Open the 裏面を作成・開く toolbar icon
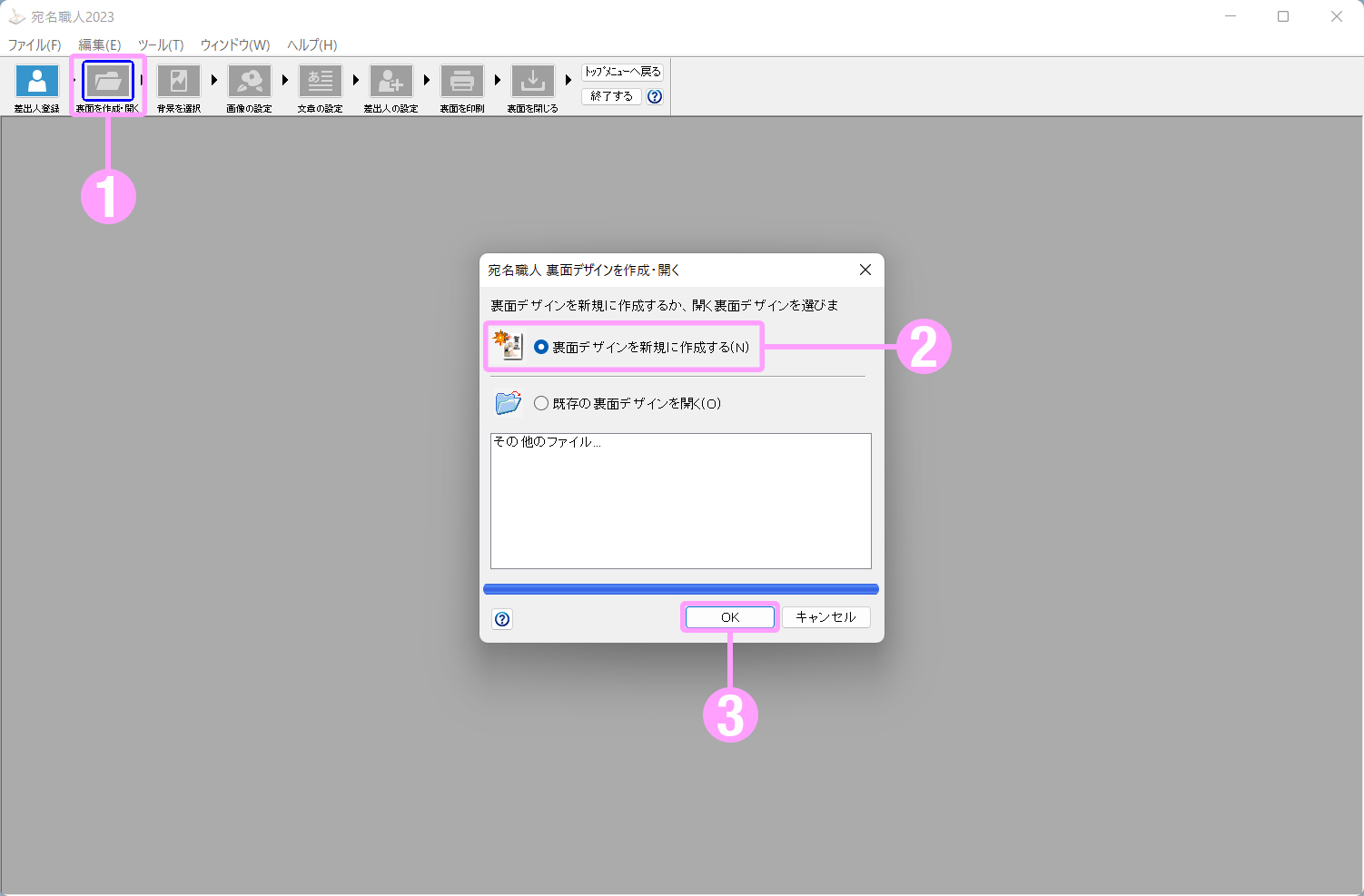The height and width of the screenshot is (896, 1364). click(x=108, y=82)
